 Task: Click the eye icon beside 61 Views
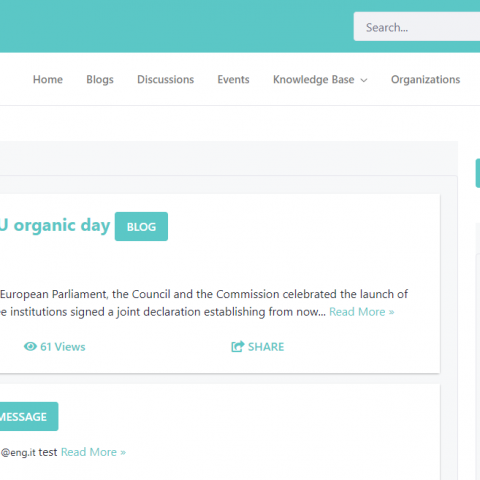tap(30, 347)
